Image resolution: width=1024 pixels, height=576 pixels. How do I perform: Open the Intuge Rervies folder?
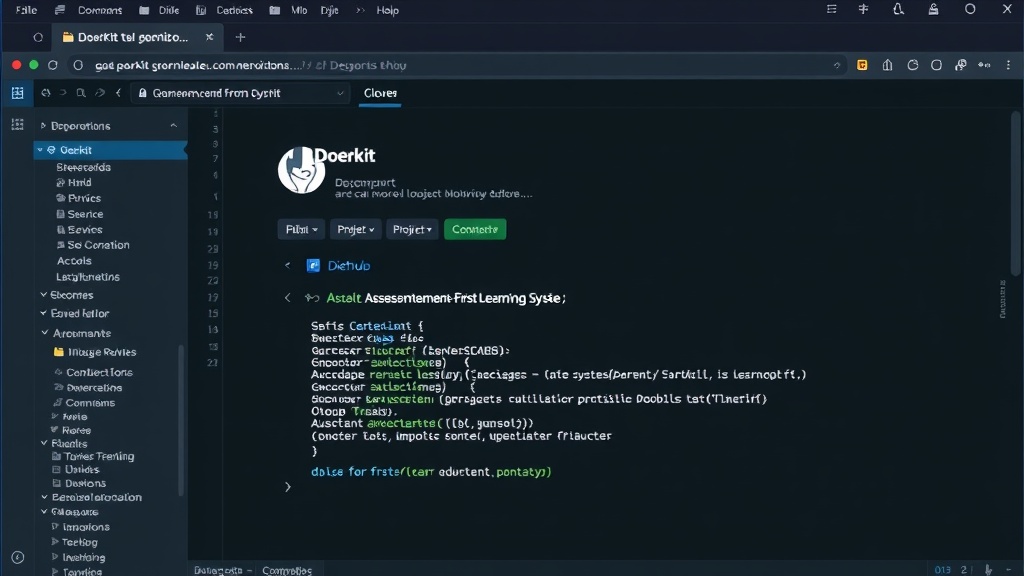(95, 352)
